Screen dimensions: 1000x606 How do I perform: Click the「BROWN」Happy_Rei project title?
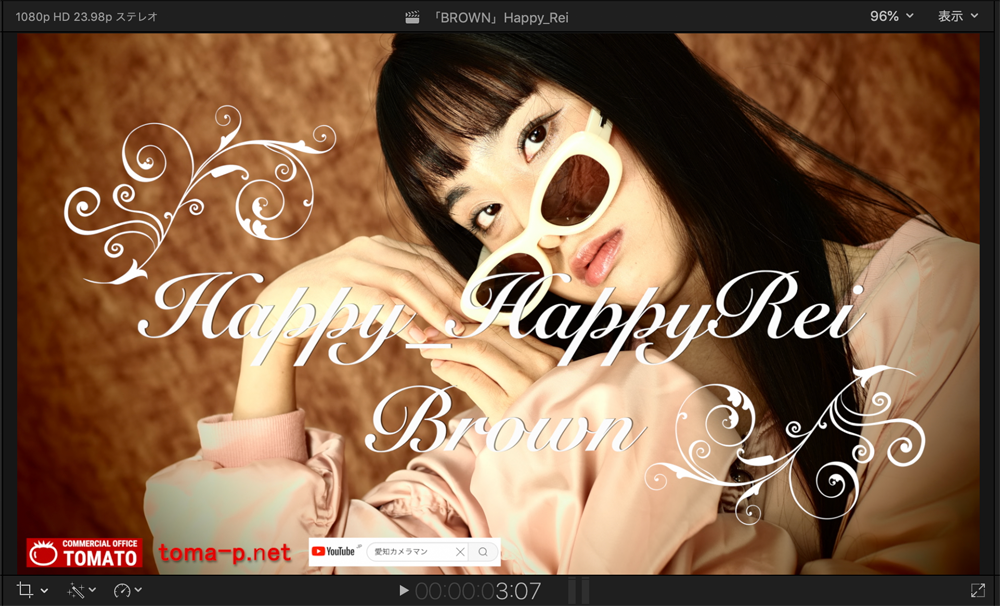[500, 17]
